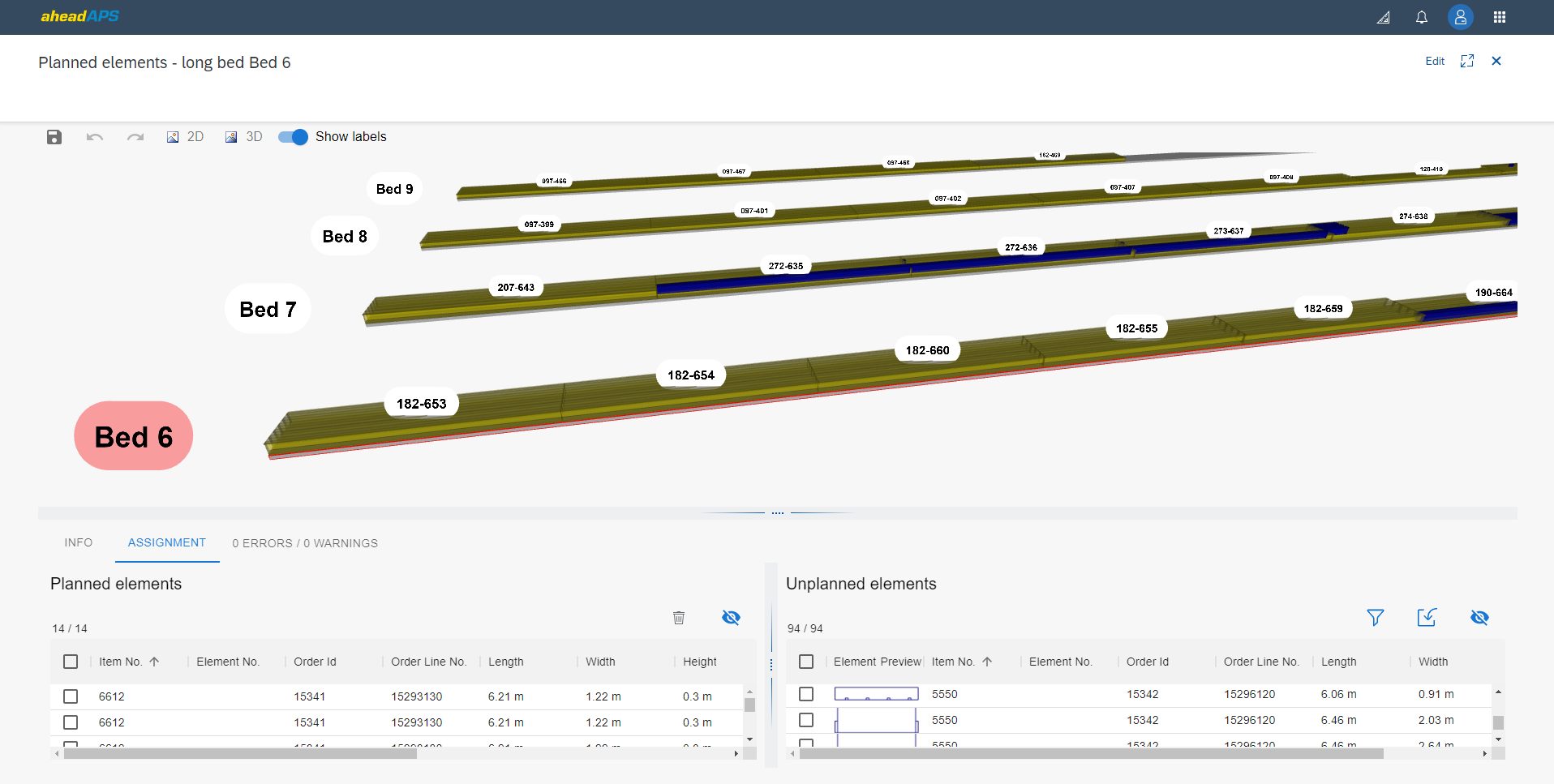Screen dimensions: 1554x784
Task: Delete selected planned elements via trash icon
Action: (679, 617)
